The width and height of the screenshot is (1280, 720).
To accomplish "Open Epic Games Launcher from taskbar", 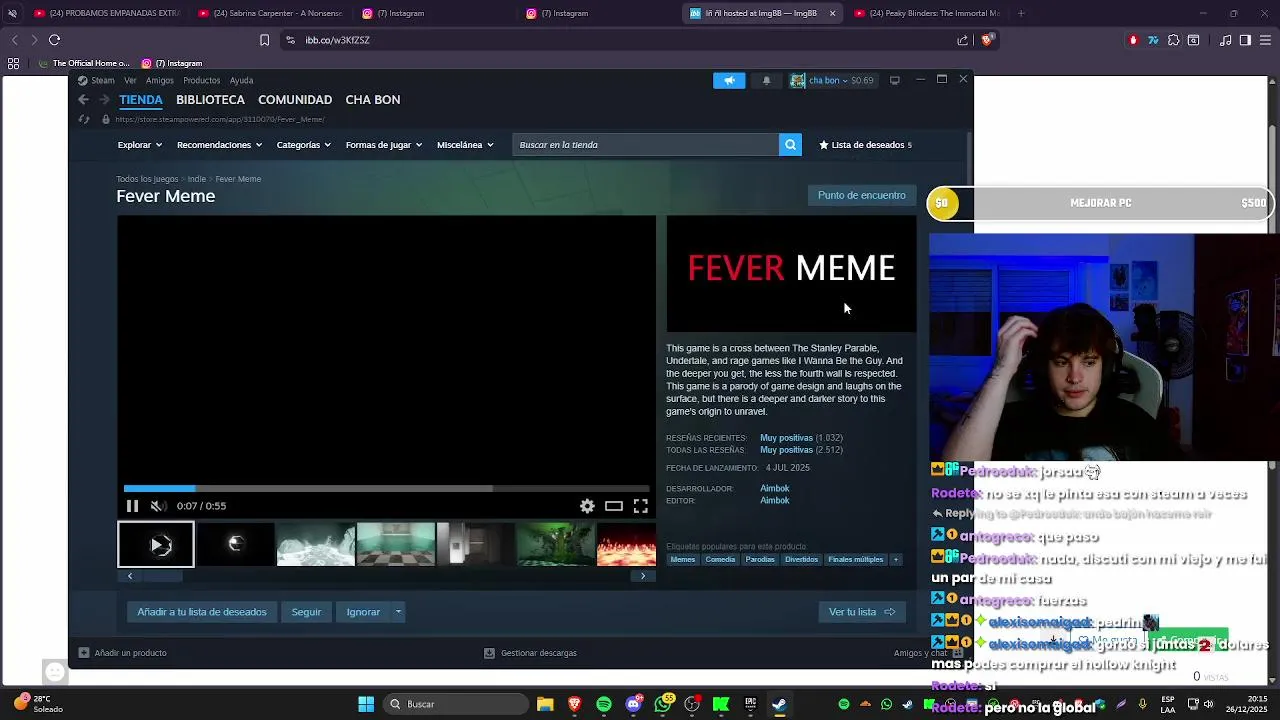I will (x=750, y=704).
